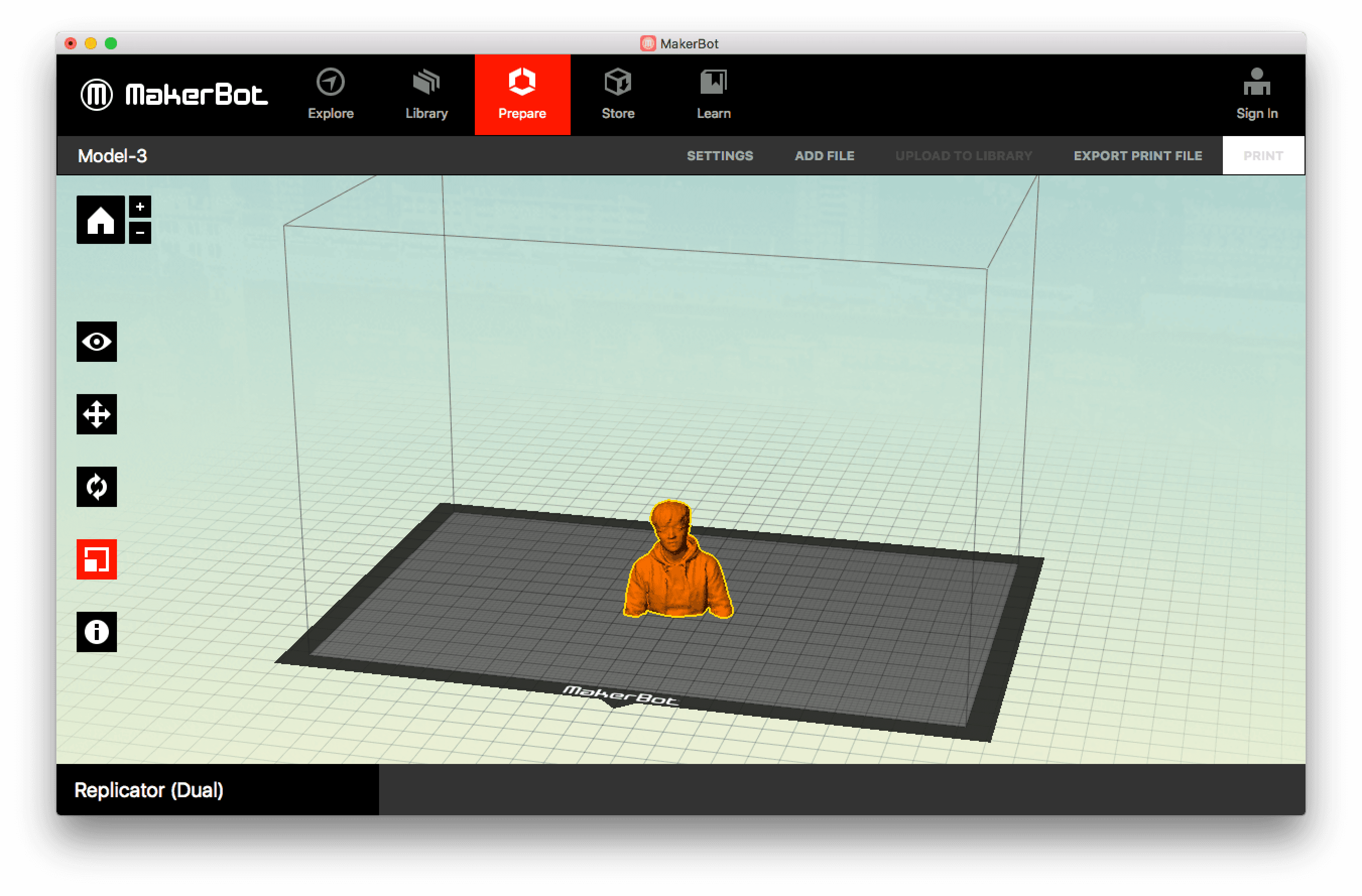Switch to the Prepare tab
This screenshot has width=1362, height=896.
523,95
